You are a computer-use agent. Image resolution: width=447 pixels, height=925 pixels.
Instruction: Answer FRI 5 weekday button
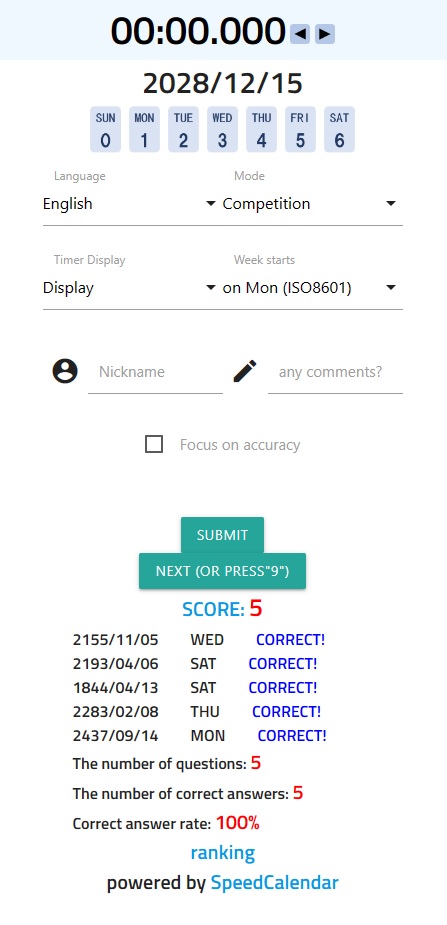click(300, 130)
